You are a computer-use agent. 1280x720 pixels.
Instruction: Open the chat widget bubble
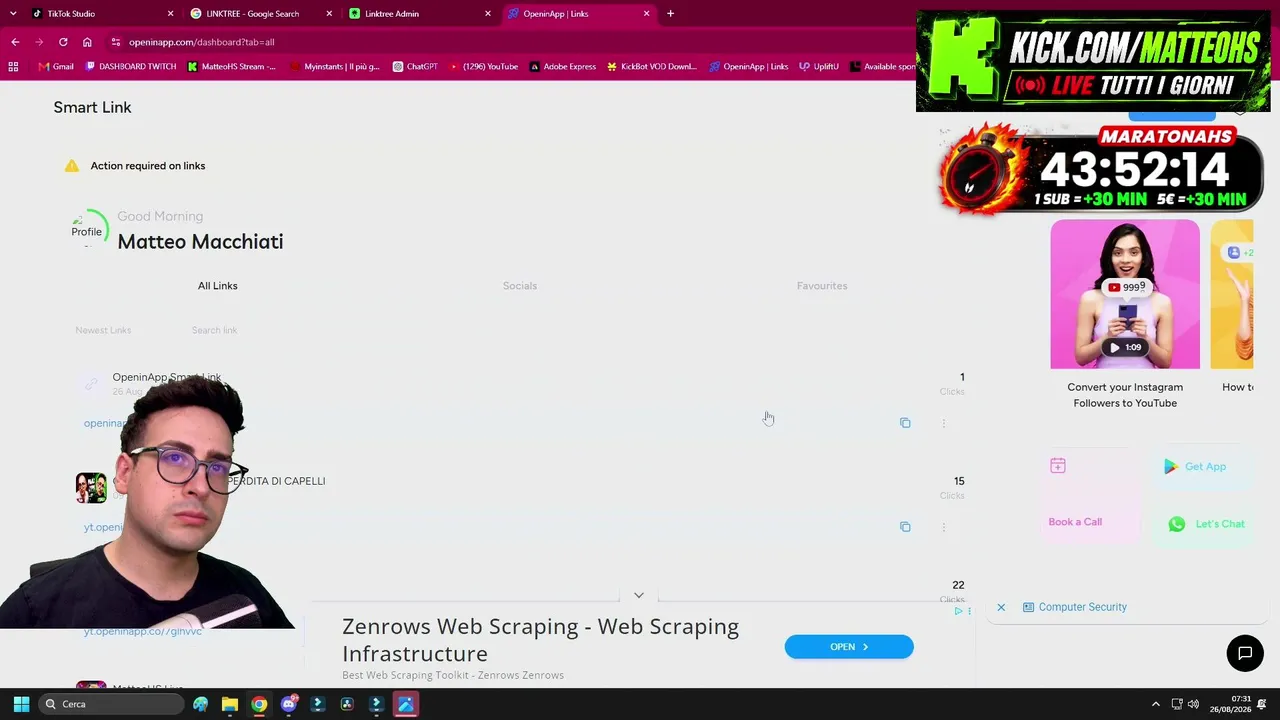point(1245,653)
